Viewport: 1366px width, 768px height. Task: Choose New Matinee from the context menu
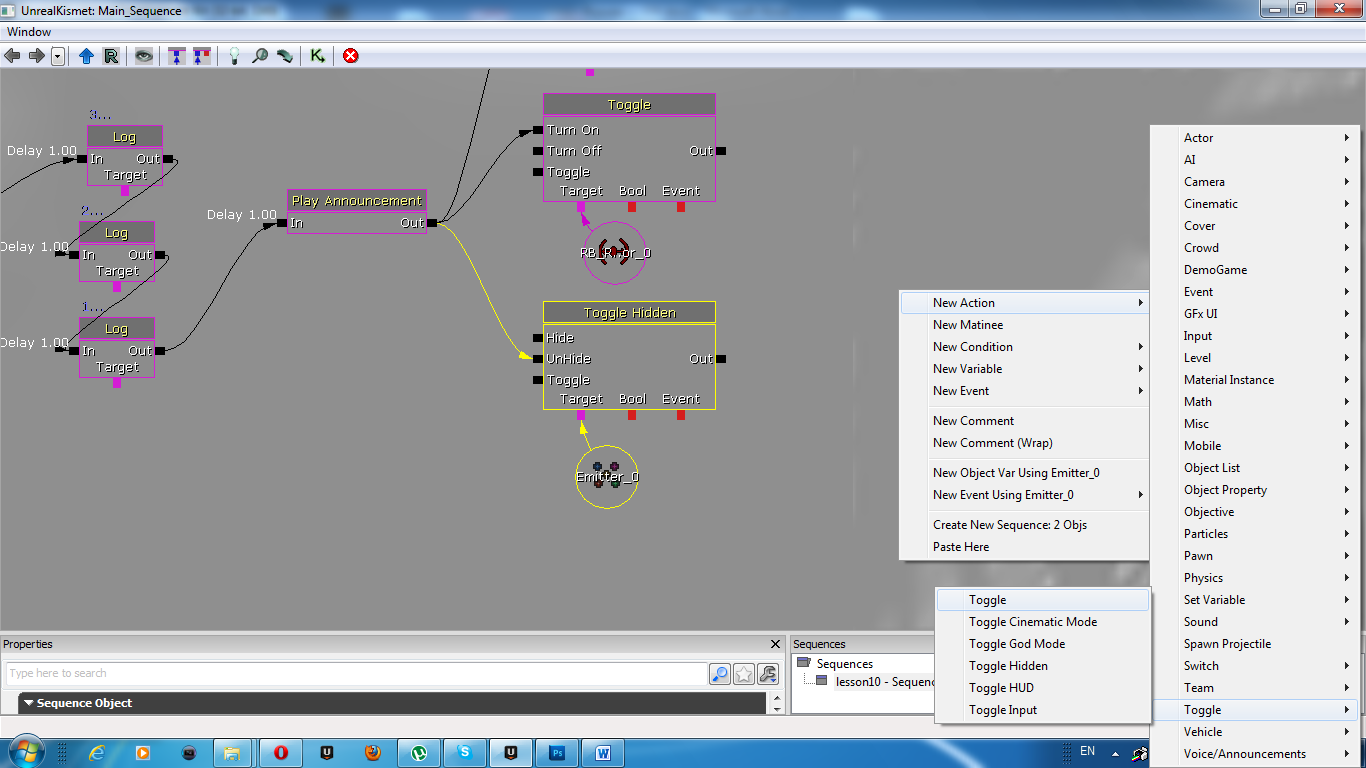click(1025, 325)
